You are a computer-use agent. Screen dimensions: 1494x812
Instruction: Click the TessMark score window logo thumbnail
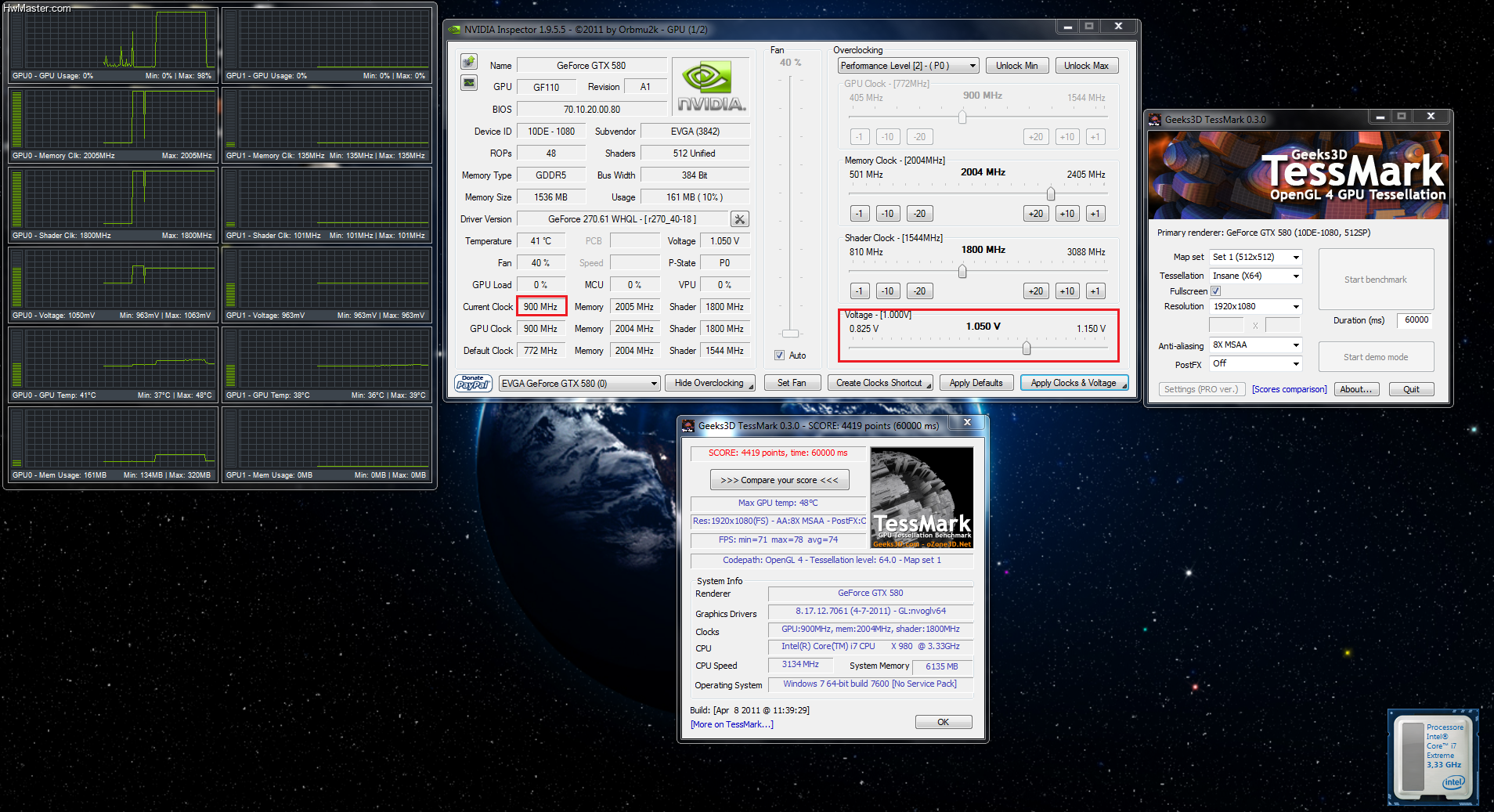tap(922, 498)
